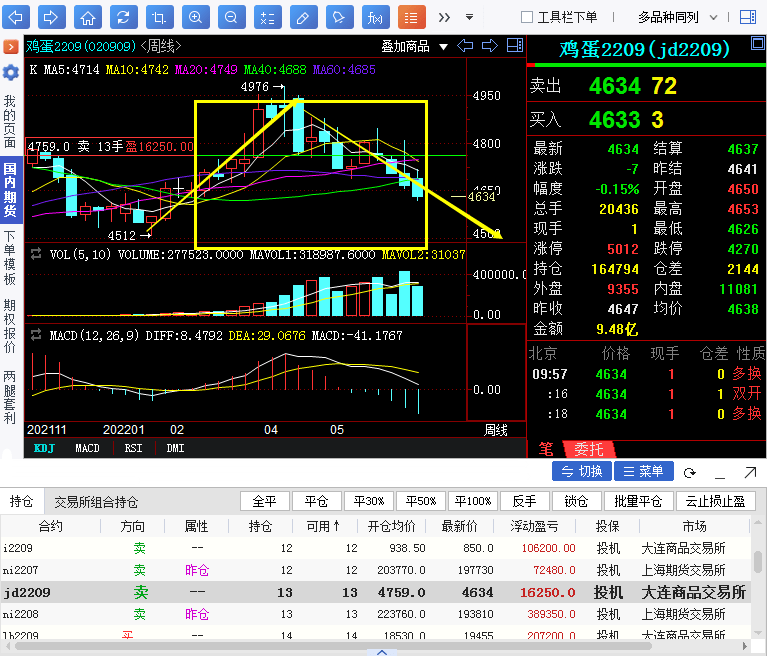Zoom in on the chart with the magnifier plus
Viewport: 767px width, 656px height.
pyautogui.click(x=196, y=17)
